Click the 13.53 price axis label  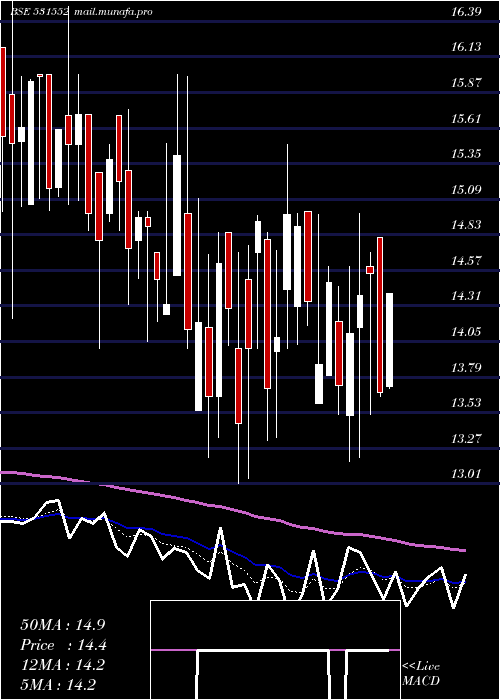tap(466, 403)
